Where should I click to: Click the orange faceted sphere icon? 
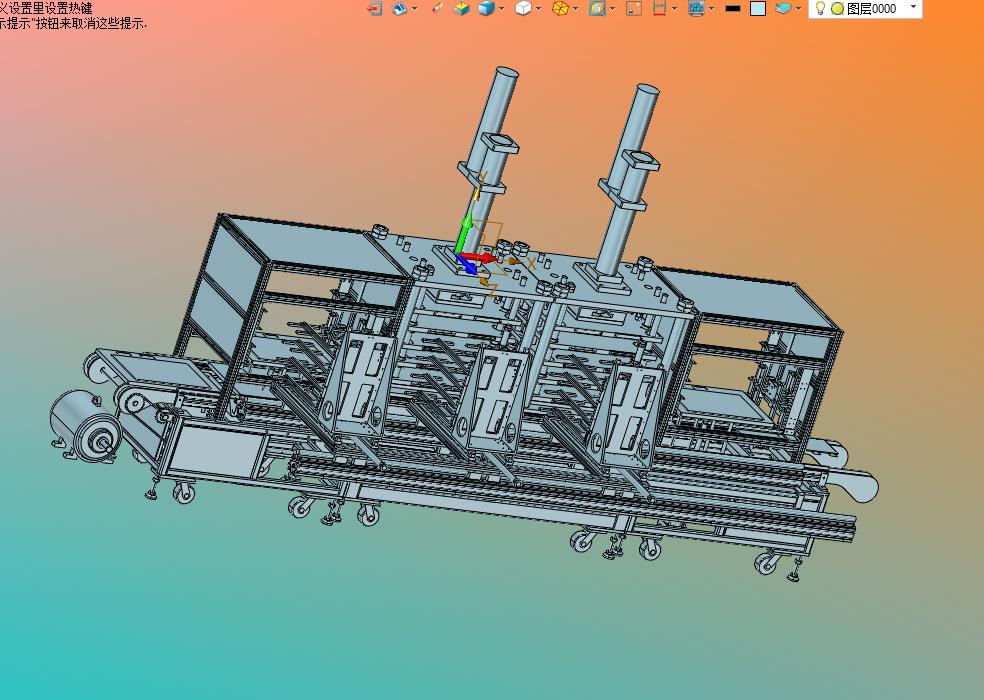pyautogui.click(x=560, y=8)
